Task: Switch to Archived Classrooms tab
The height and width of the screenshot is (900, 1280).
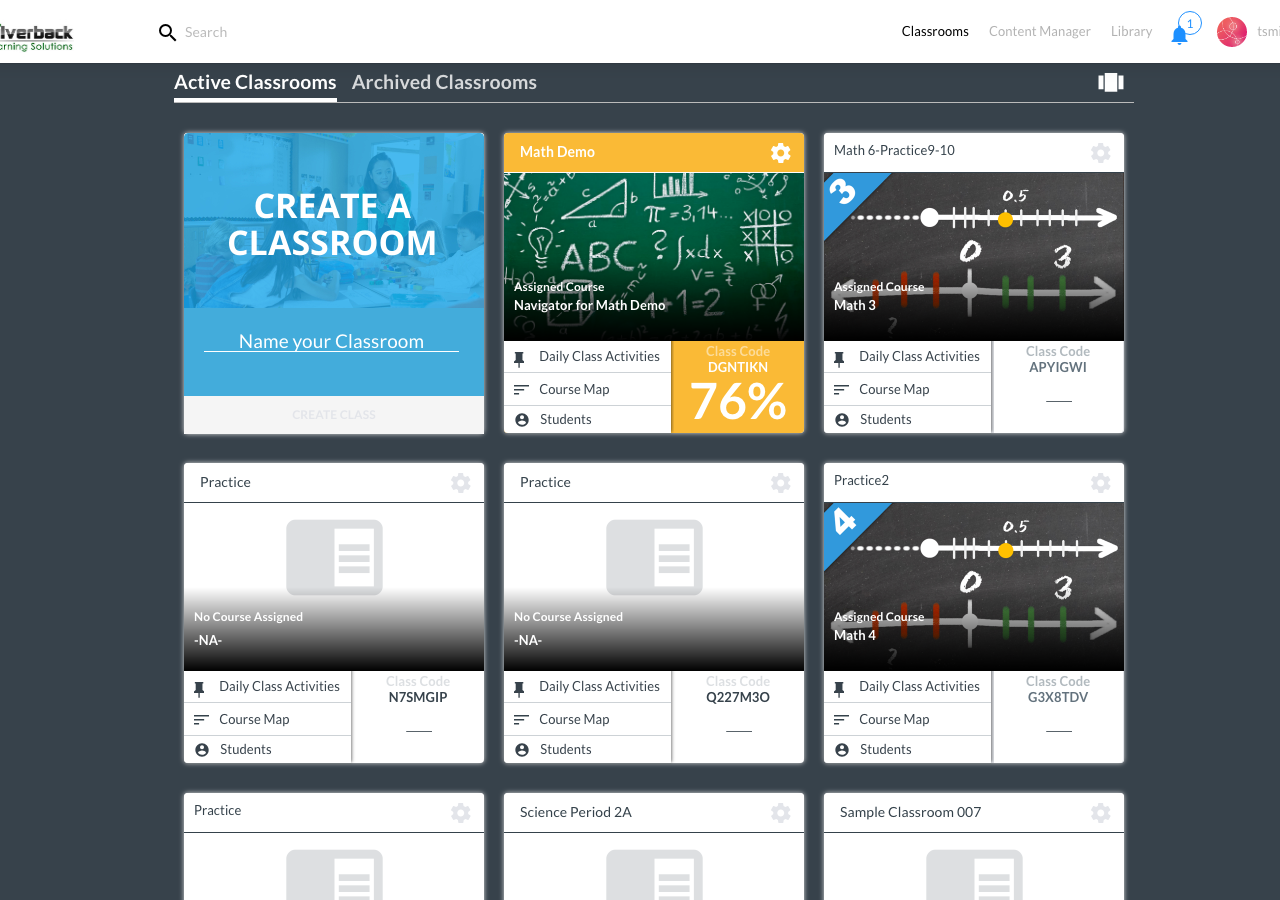Action: coord(444,83)
